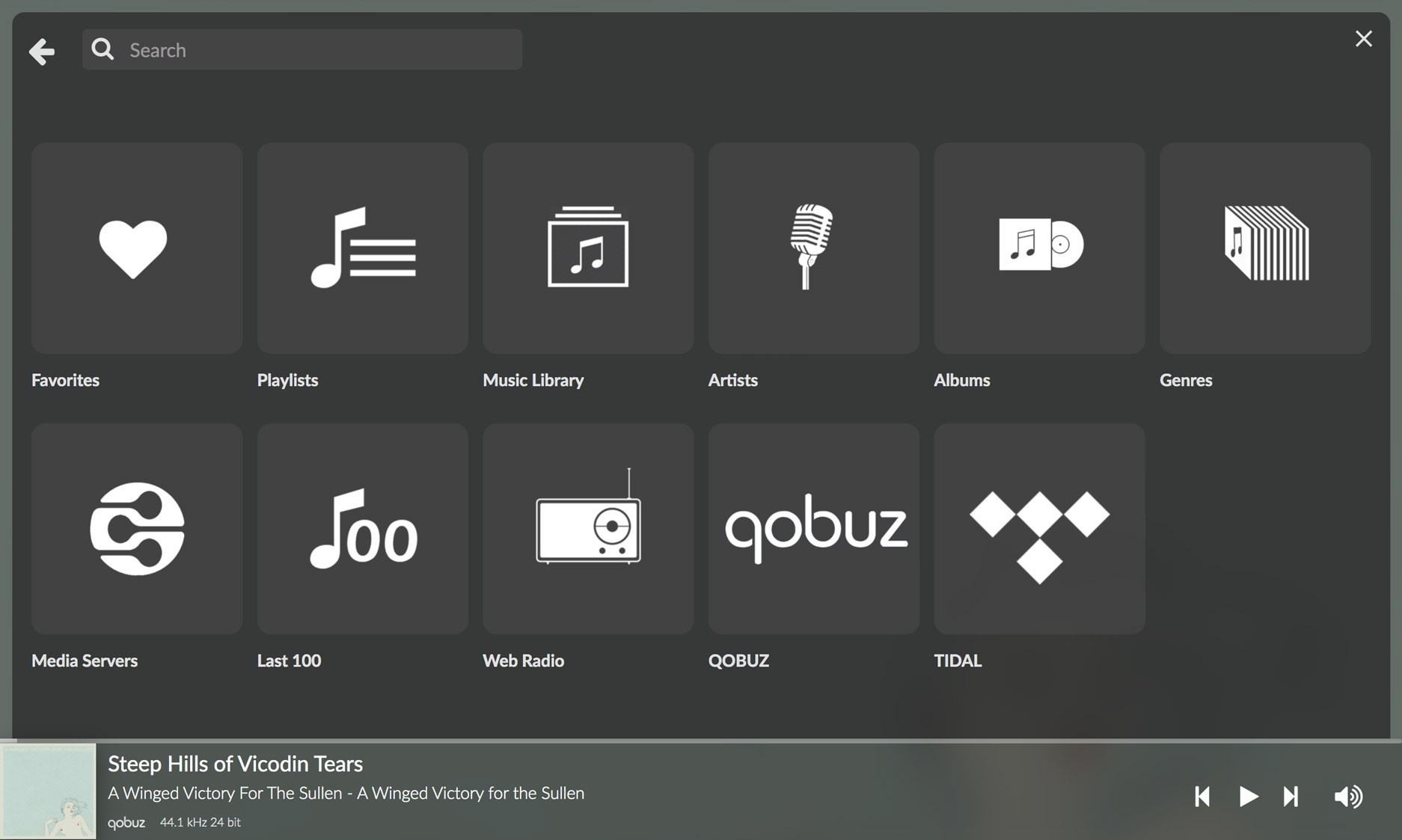Open the Playlists tile
Viewport: 1402px width, 840px height.
click(362, 248)
